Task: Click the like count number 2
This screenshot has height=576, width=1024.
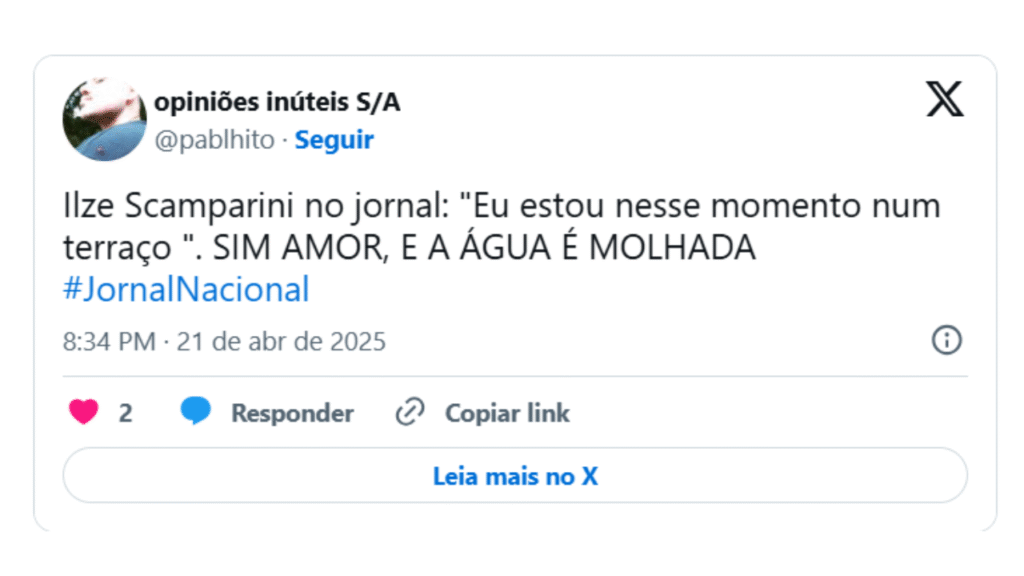Action: (x=125, y=413)
